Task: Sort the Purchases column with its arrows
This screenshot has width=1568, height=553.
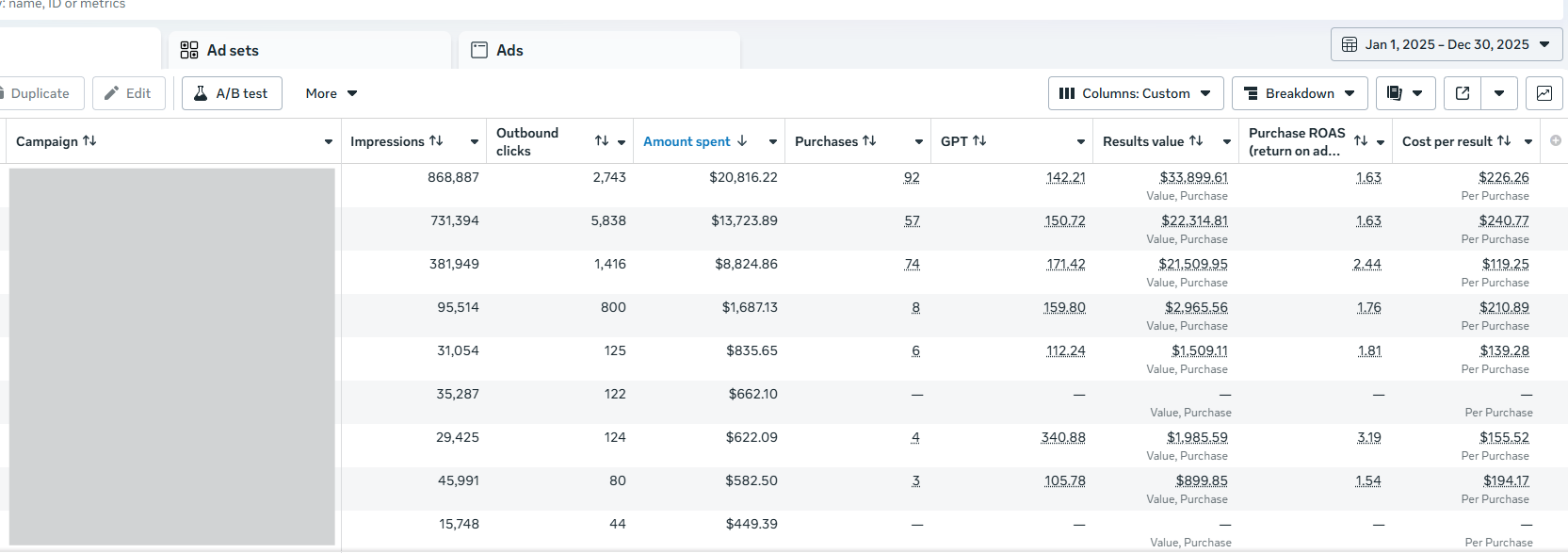Action: pos(869,141)
